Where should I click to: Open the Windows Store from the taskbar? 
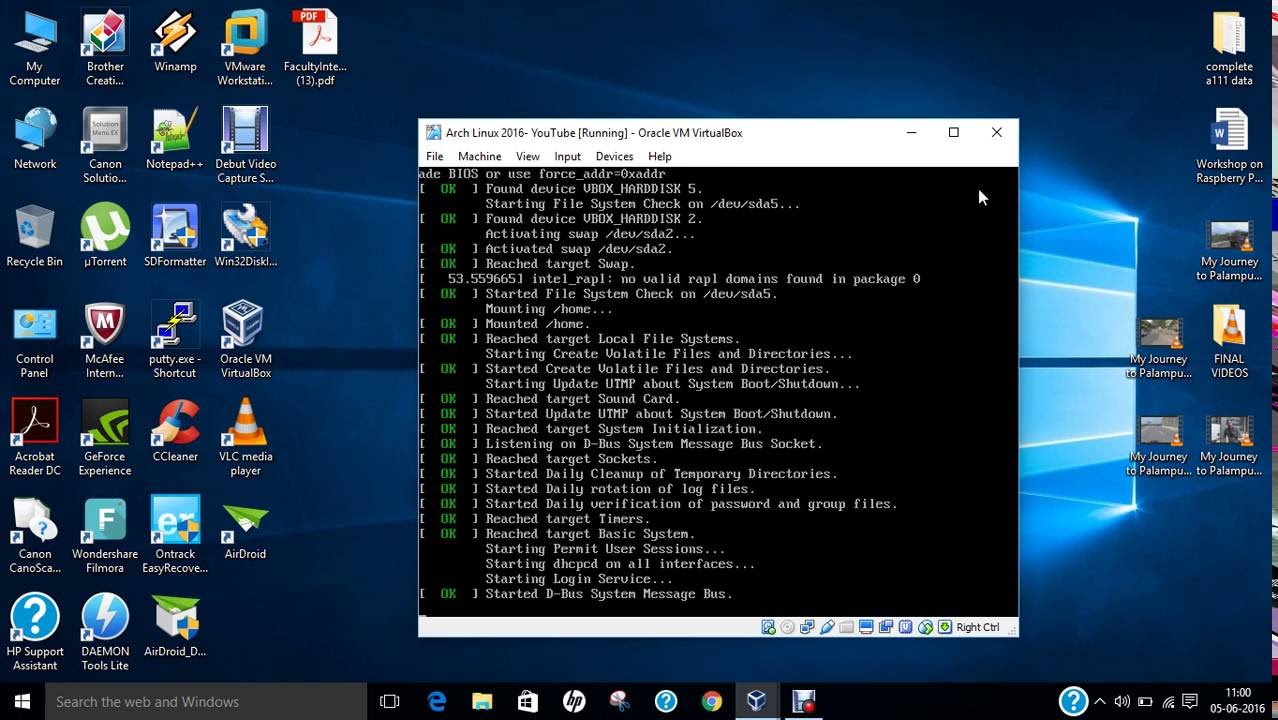528,702
